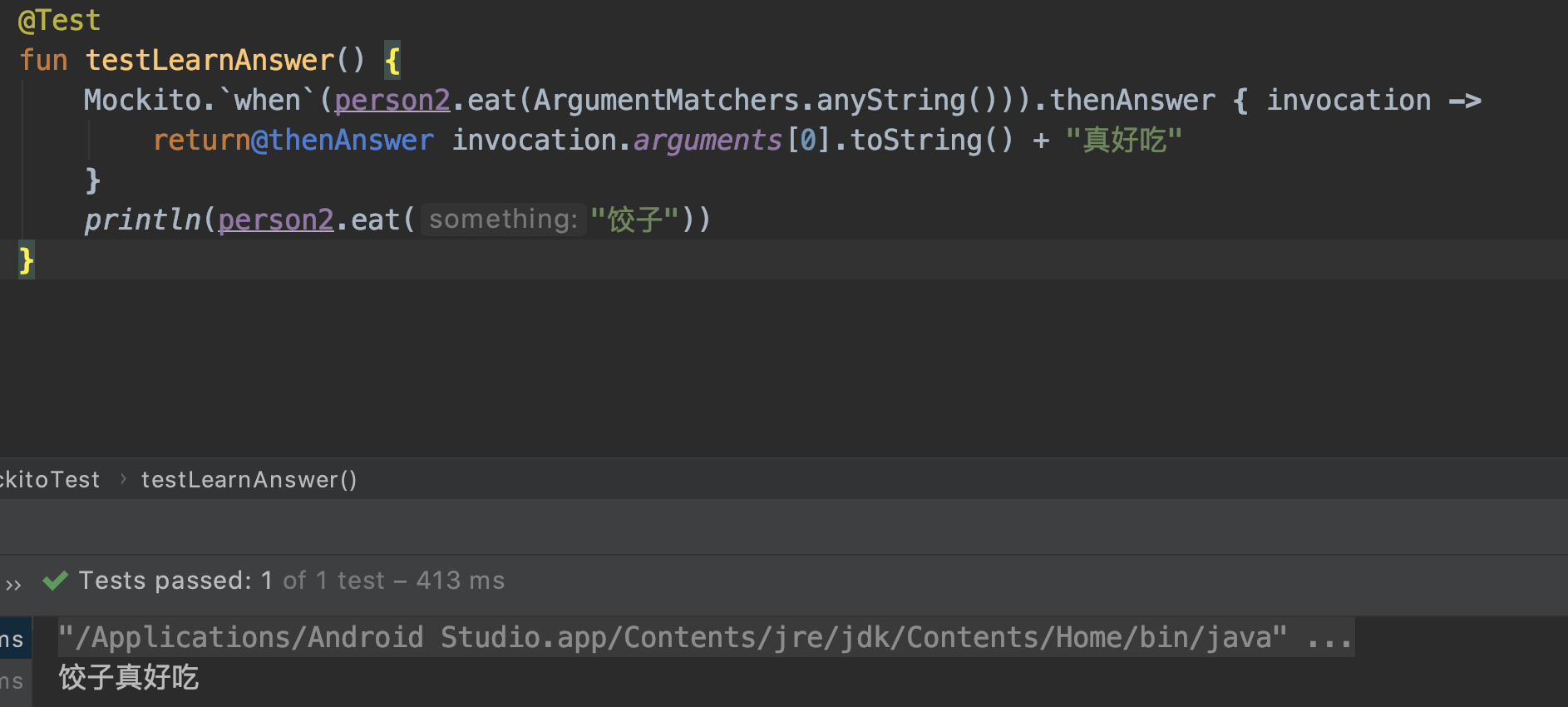Viewport: 1568px width, 707px height.
Task: Click the testLearnAnswer function name
Action: coord(209,60)
